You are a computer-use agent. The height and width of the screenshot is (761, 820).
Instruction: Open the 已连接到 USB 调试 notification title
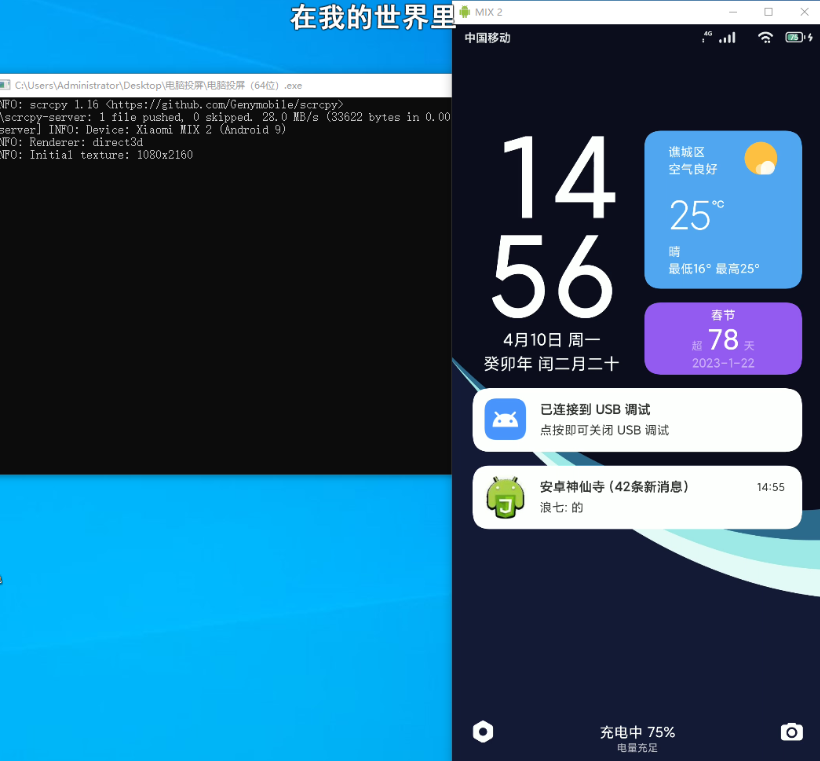point(595,410)
